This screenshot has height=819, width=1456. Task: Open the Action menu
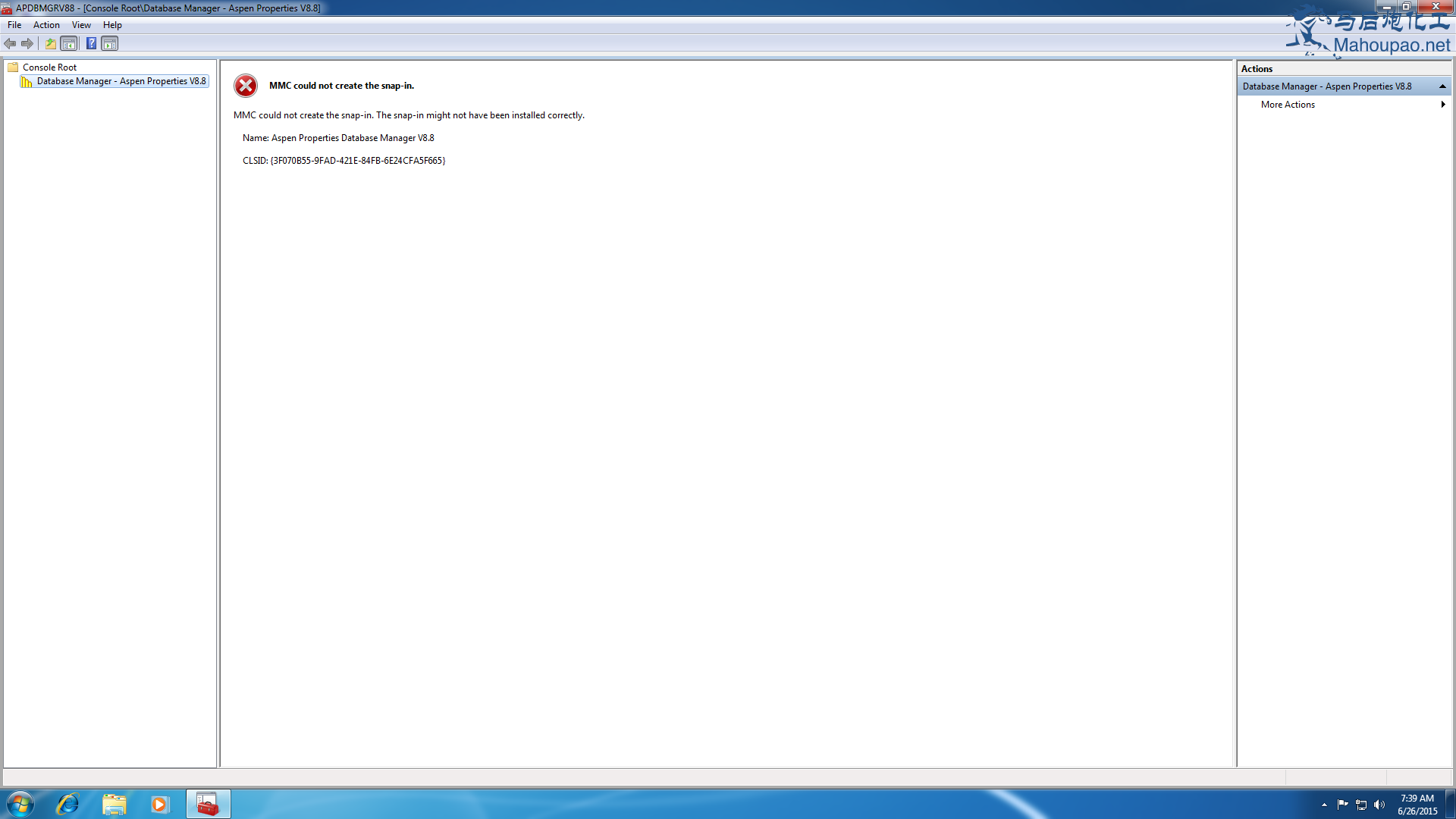(x=46, y=24)
